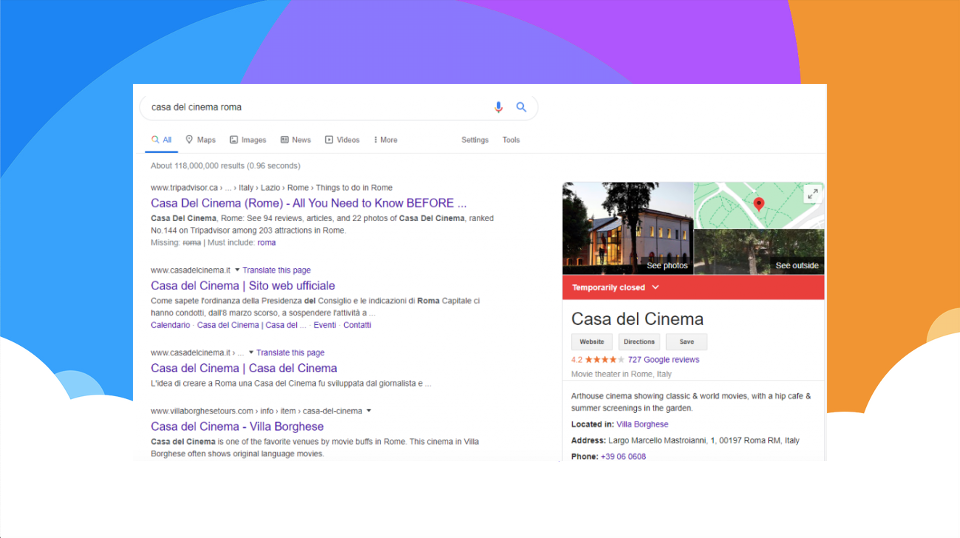The height and width of the screenshot is (538, 960).
Task: Click the 'See photos' building thumbnail
Action: click(x=628, y=228)
